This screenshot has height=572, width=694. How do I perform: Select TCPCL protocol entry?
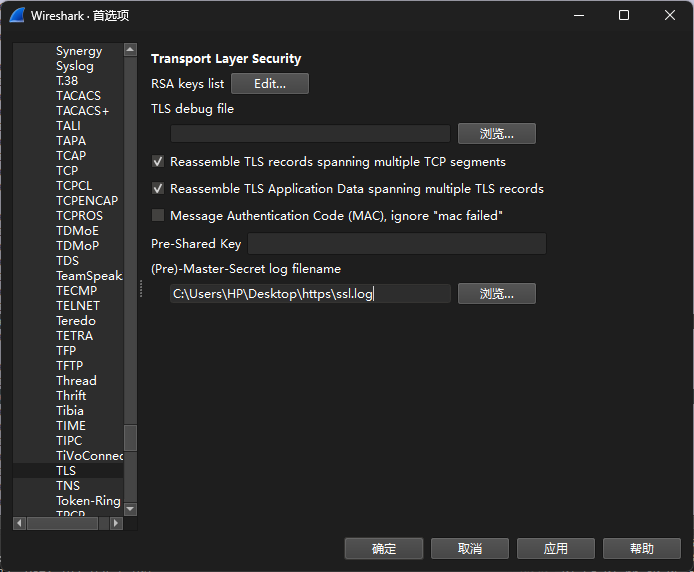(x=74, y=186)
